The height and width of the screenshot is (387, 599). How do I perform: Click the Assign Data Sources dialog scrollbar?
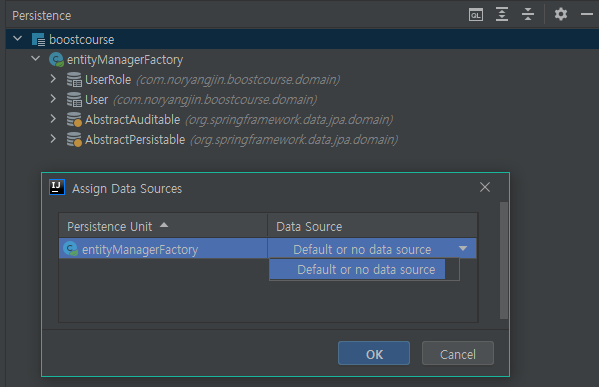point(504,260)
